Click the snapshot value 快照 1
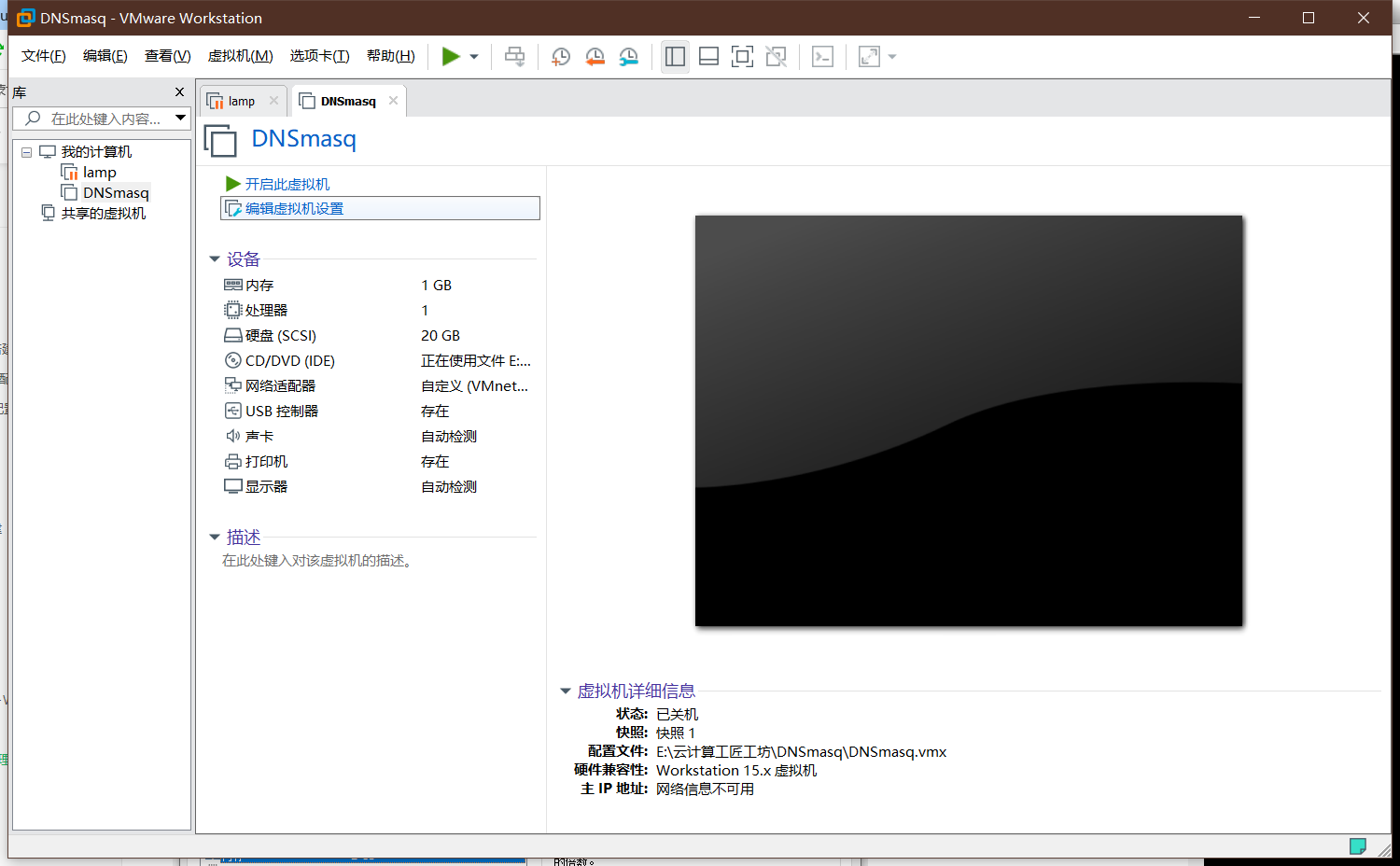 tap(676, 733)
